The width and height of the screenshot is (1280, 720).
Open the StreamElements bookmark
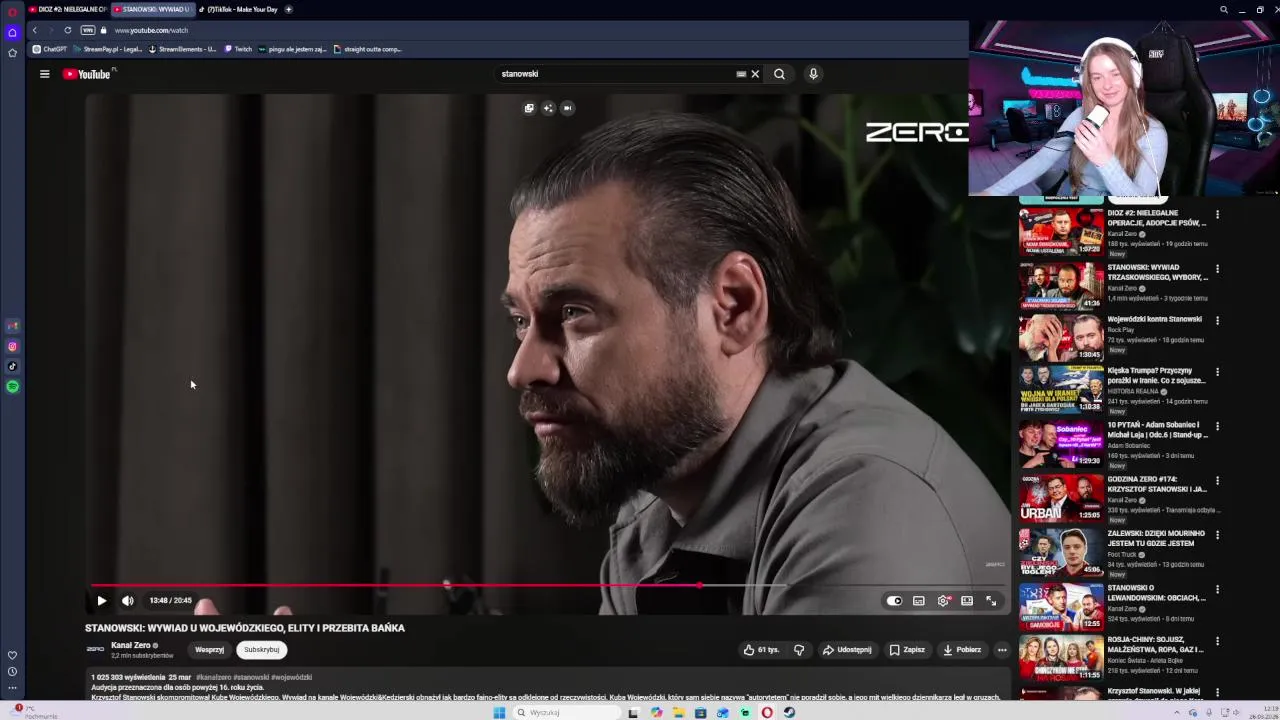click(182, 49)
